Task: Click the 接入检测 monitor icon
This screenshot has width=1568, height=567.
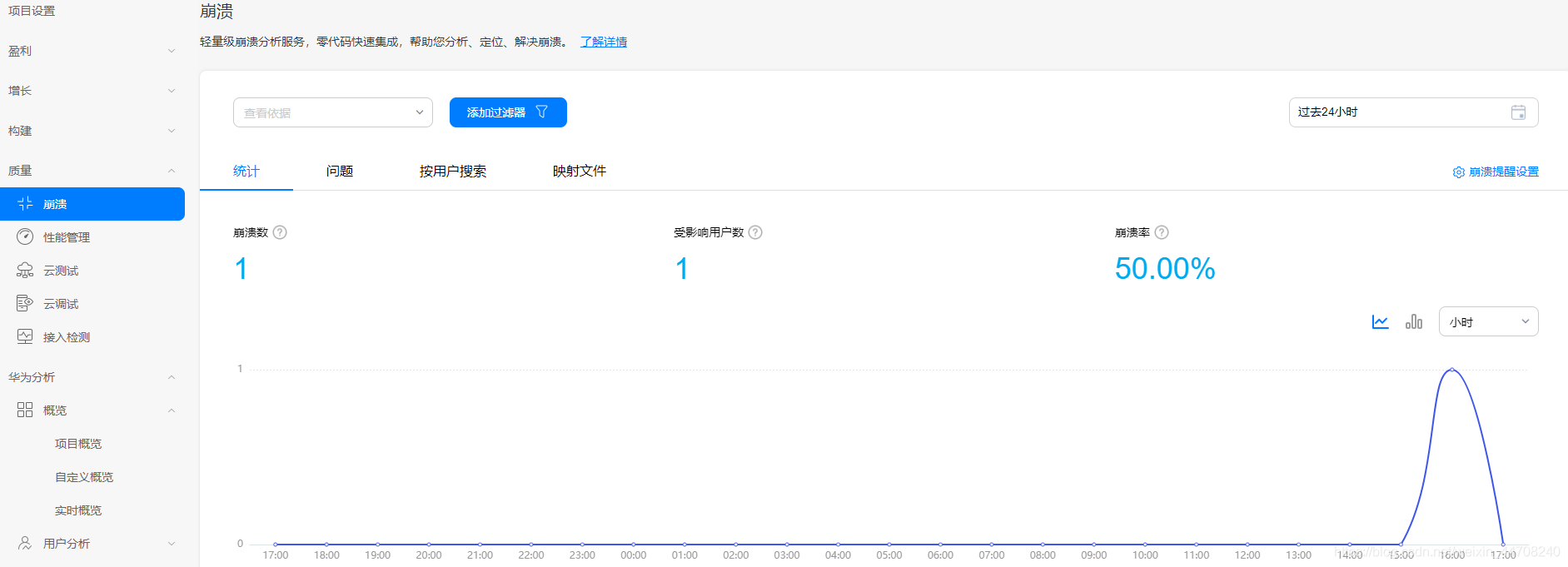Action: pos(25,337)
